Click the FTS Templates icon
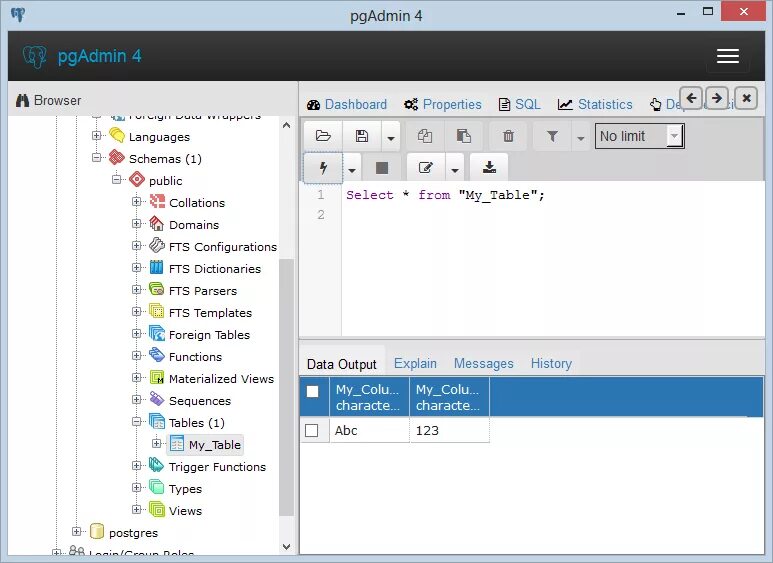This screenshot has width=773, height=563. pos(157,312)
